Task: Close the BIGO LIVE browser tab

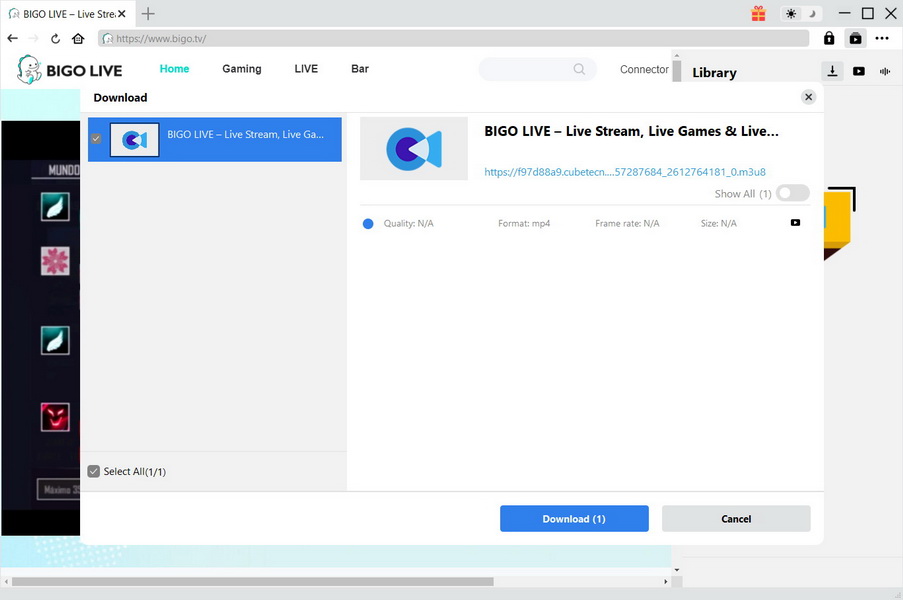Action: tap(122, 13)
